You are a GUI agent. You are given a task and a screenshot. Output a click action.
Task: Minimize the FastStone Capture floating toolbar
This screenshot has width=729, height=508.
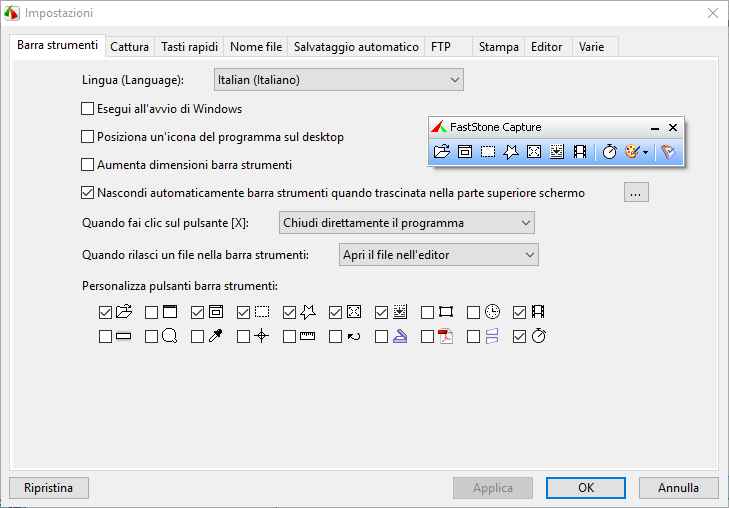655,127
